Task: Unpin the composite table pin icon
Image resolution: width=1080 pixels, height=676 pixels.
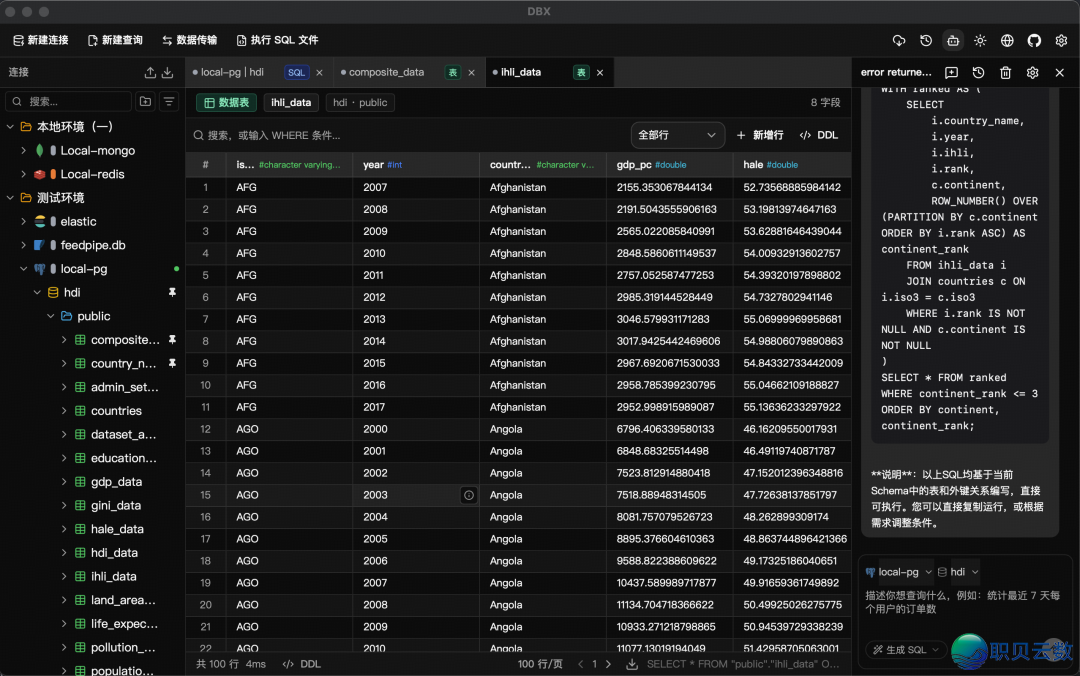Action: tap(172, 340)
